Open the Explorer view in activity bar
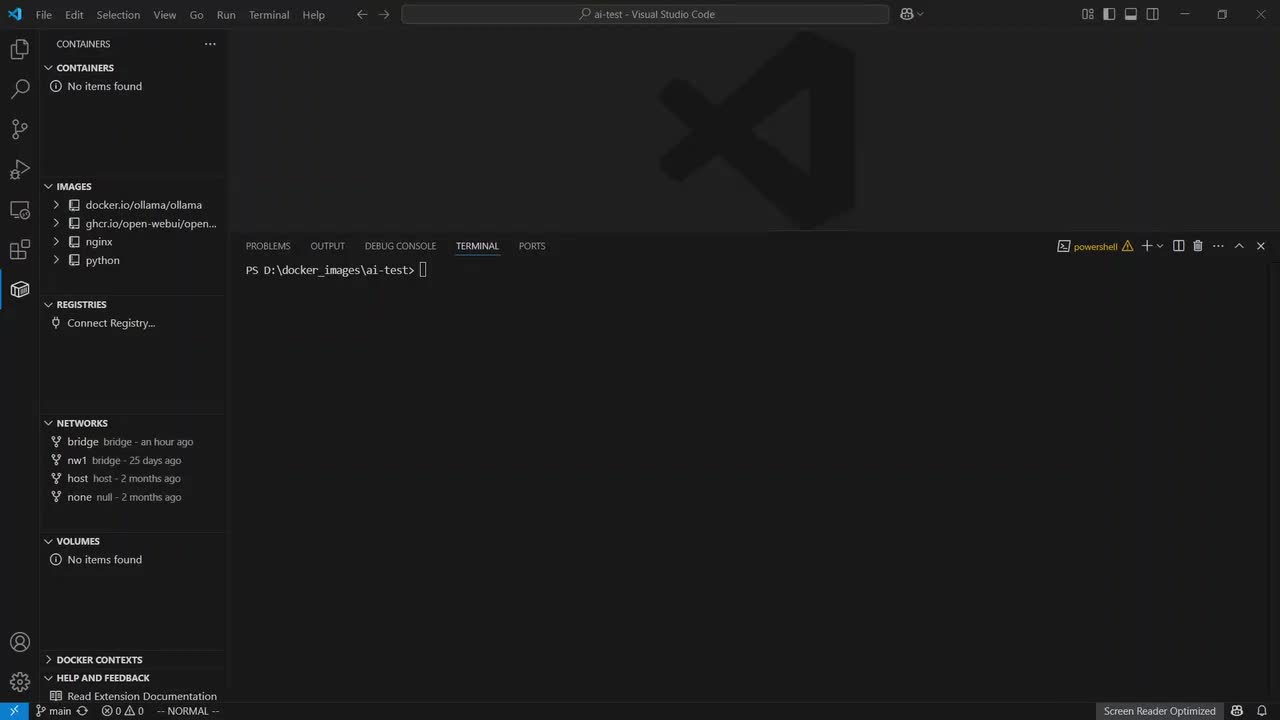The image size is (1280, 720). tap(19, 49)
